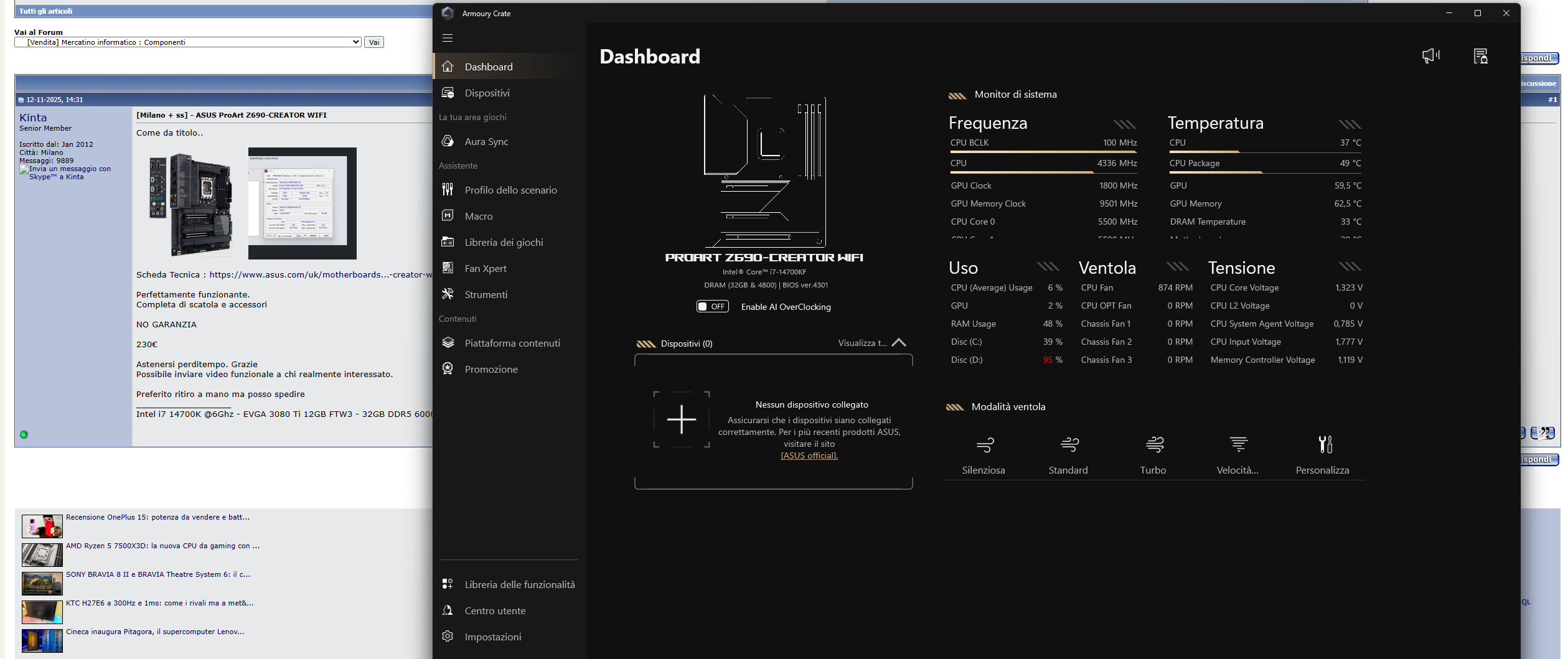Image resolution: width=1568 pixels, height=659 pixels.
Task: Click the Temperatura panel stripe icon
Action: coord(1350,124)
